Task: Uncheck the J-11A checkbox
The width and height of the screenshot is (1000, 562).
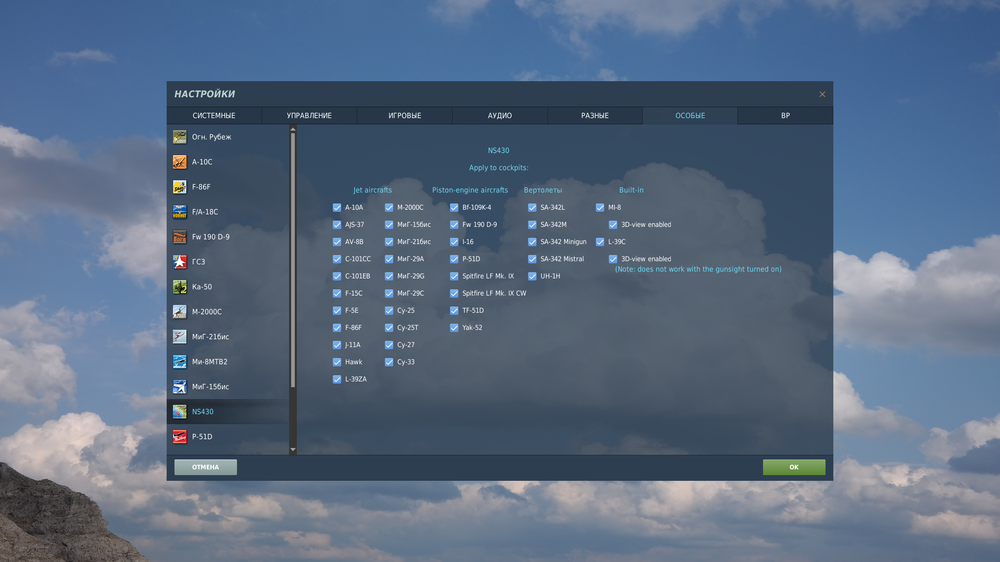Action: [337, 345]
